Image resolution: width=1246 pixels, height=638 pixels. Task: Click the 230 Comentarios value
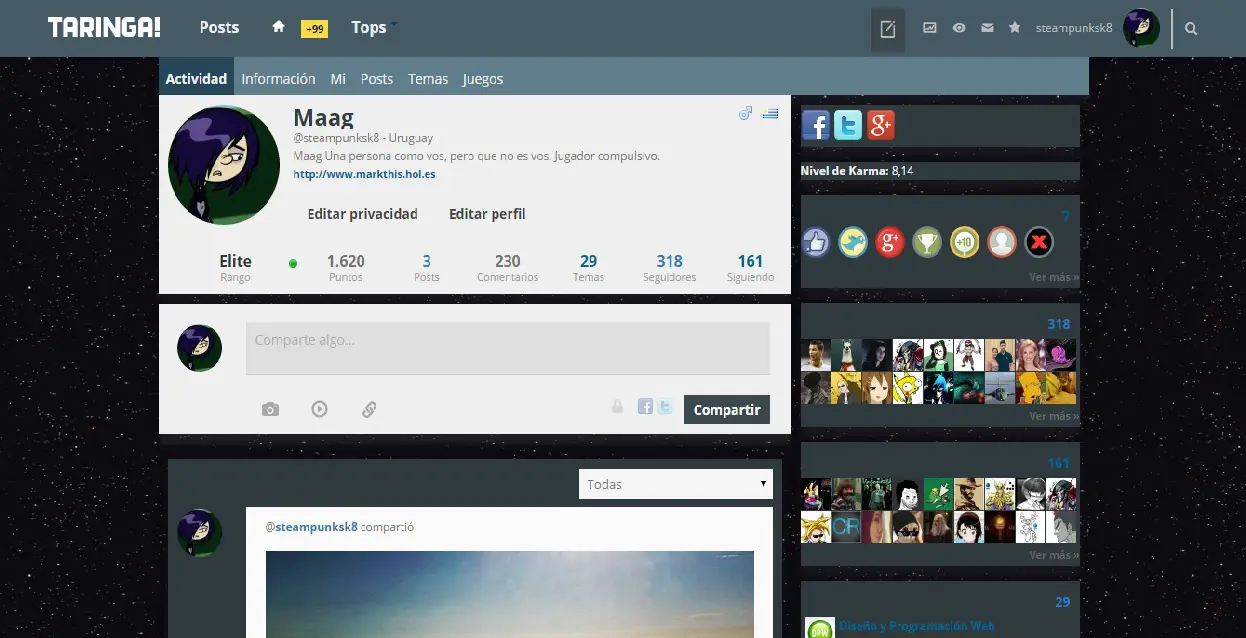coord(508,261)
